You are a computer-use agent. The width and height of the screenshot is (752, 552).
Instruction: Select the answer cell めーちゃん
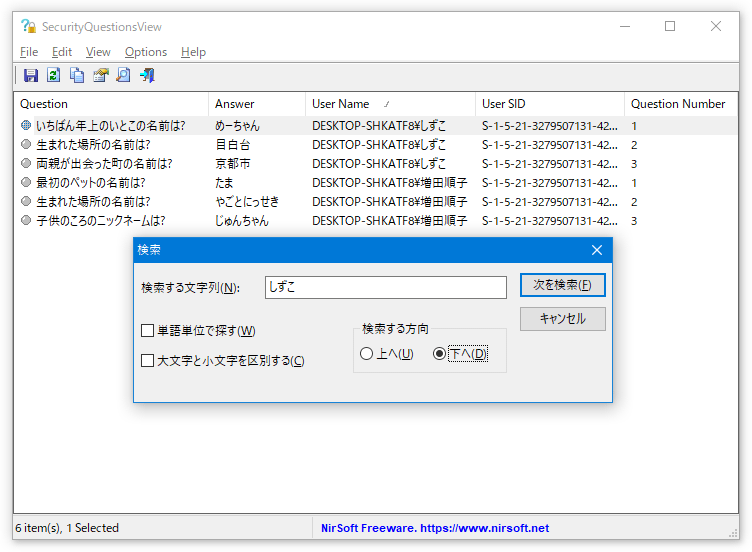coord(237,126)
